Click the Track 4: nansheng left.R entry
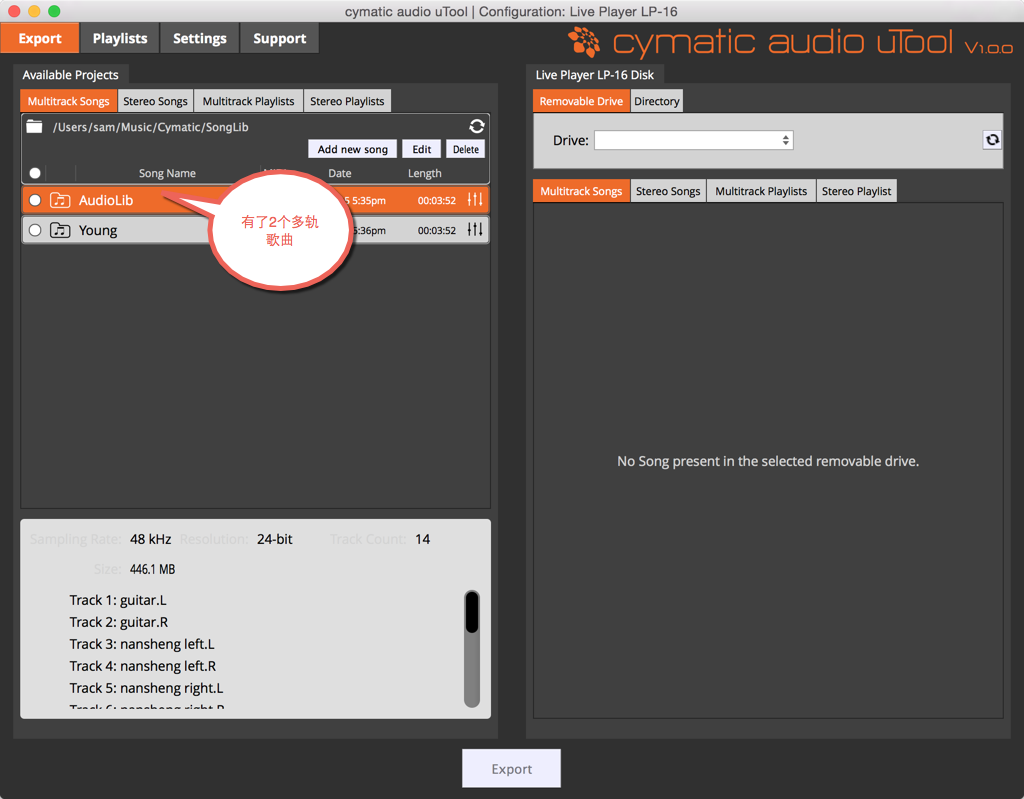 (142, 666)
